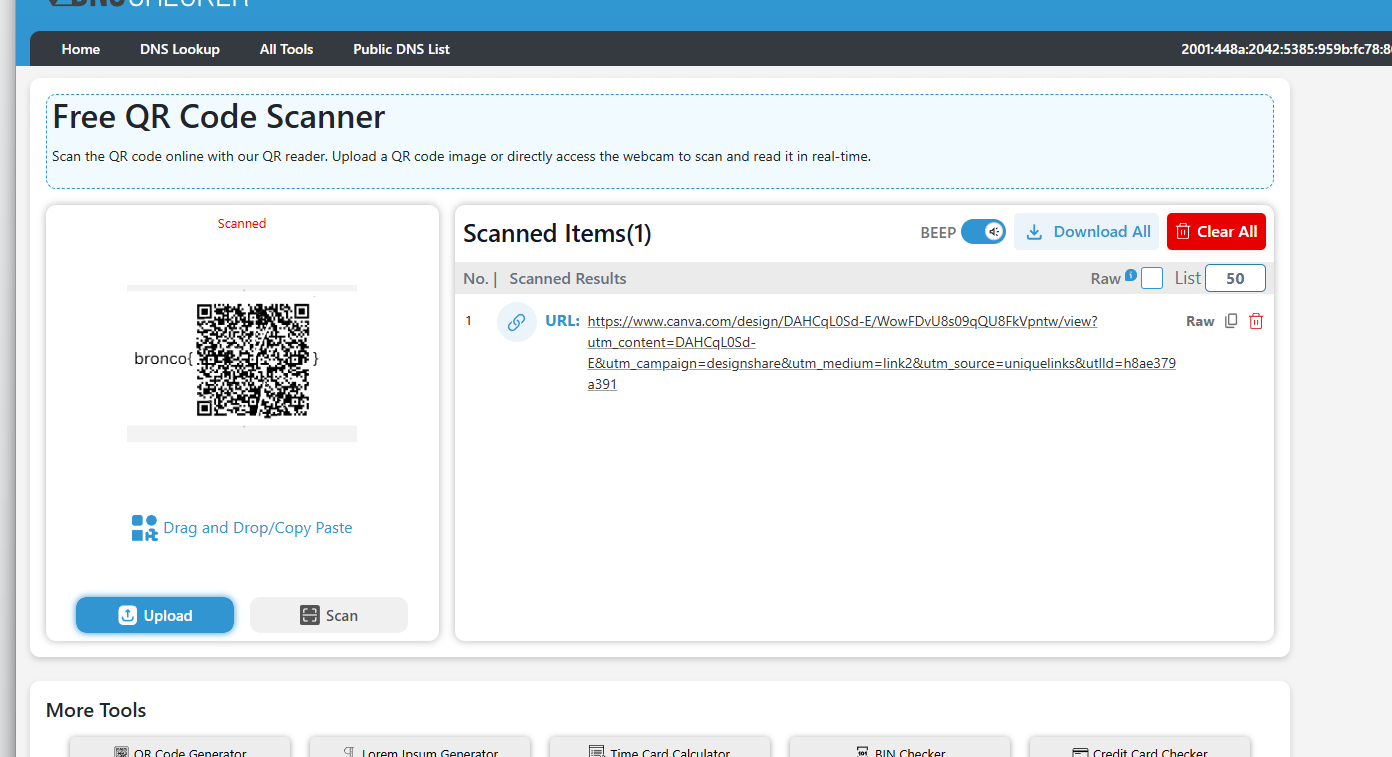Click the "More Tools" heading

96,710
